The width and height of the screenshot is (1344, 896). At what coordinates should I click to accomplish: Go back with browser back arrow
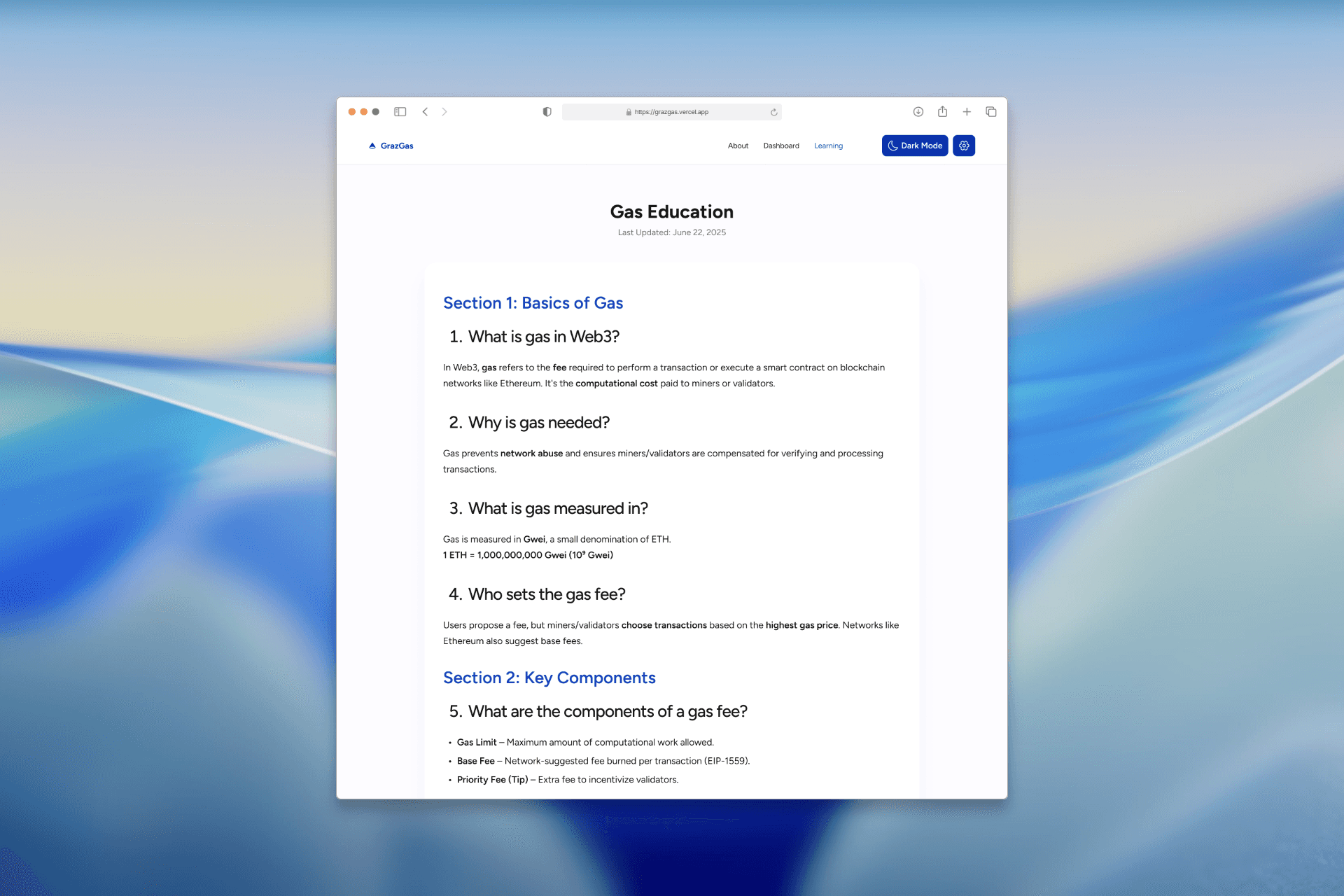(425, 112)
